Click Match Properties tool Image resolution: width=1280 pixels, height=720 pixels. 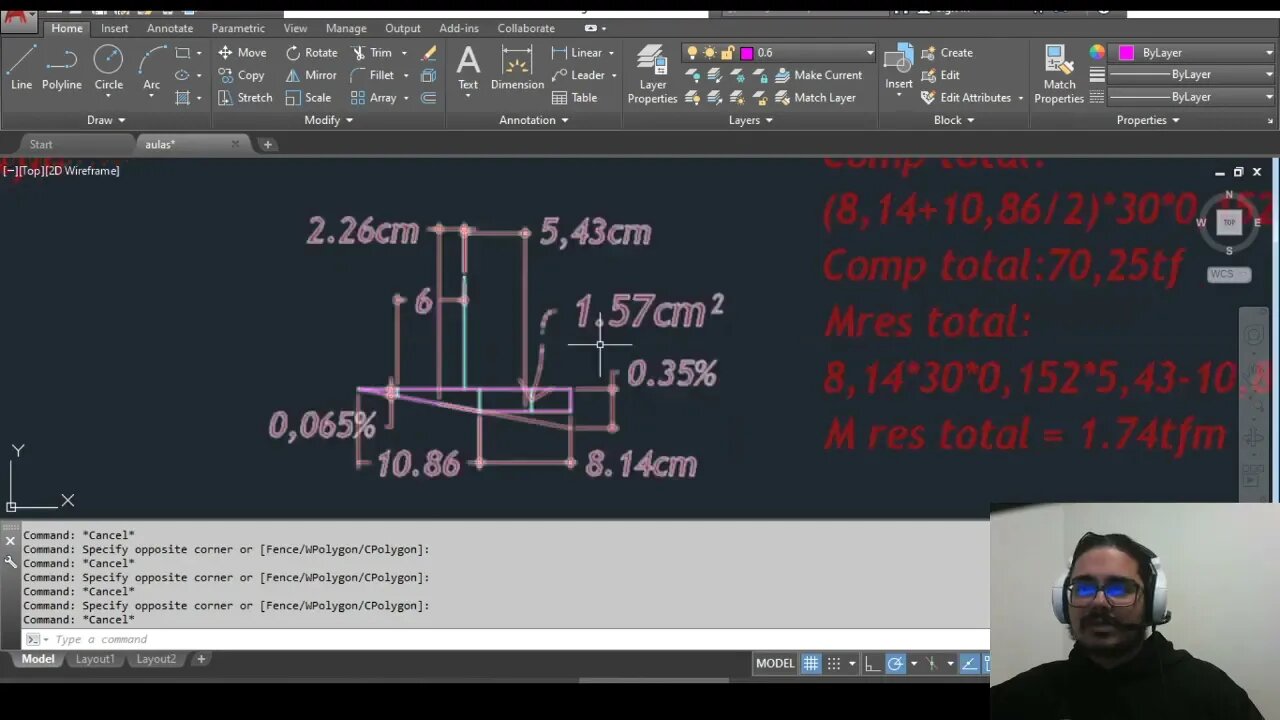click(x=1059, y=75)
